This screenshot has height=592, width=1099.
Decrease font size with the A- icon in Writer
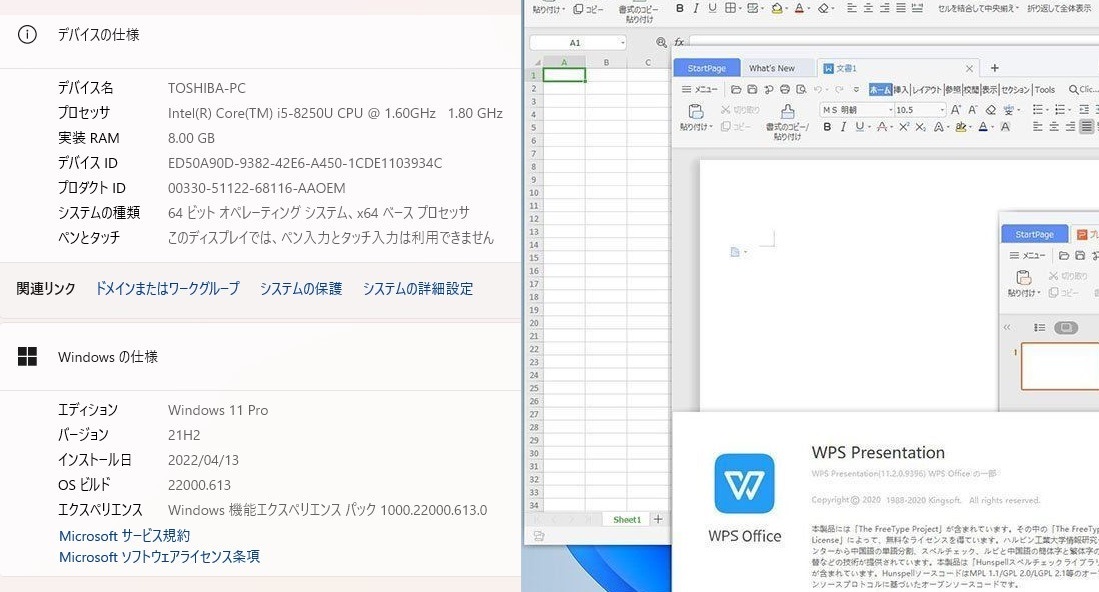pyautogui.click(x=973, y=110)
